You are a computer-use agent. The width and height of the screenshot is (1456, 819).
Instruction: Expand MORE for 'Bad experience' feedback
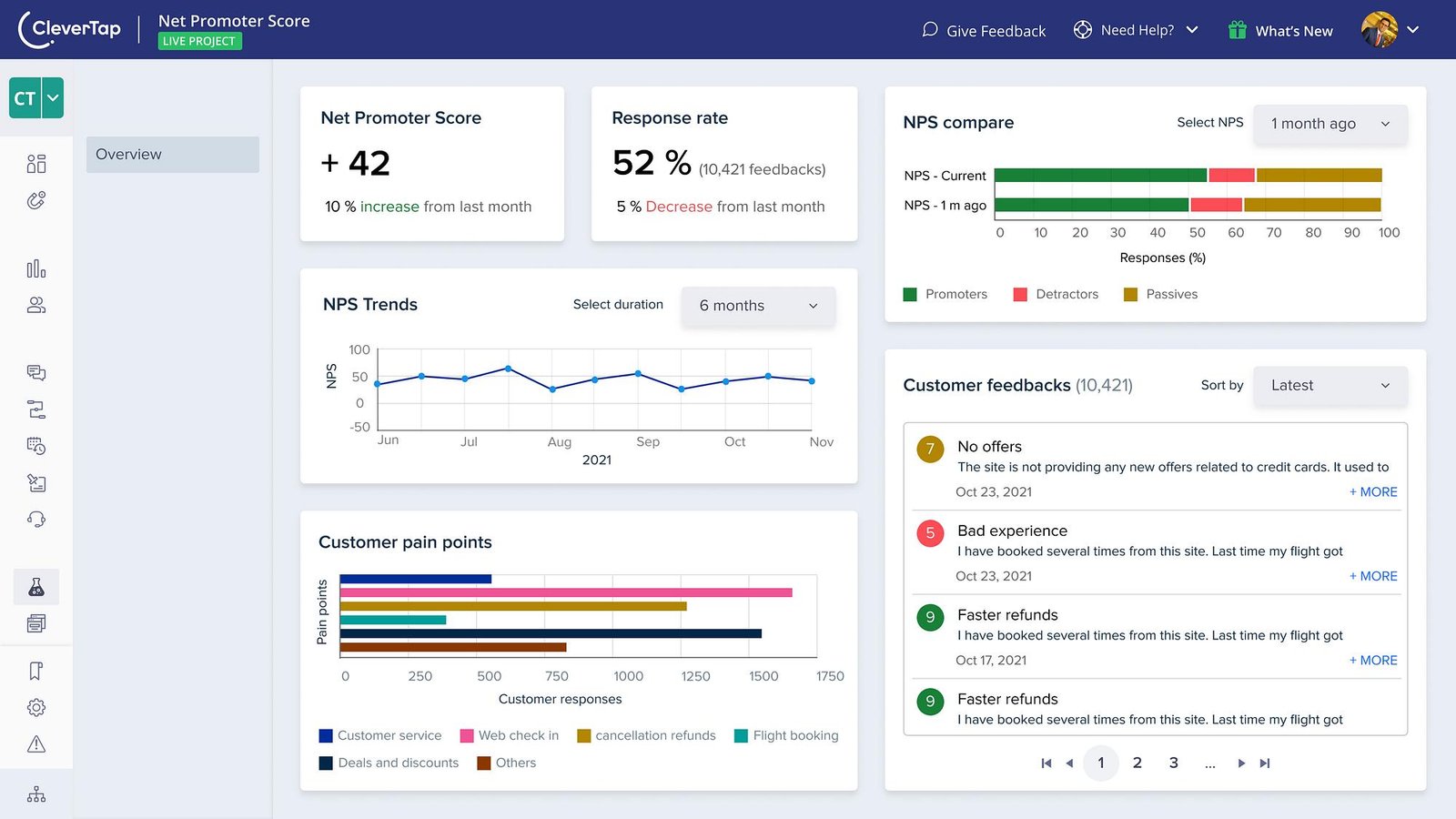pyautogui.click(x=1373, y=577)
